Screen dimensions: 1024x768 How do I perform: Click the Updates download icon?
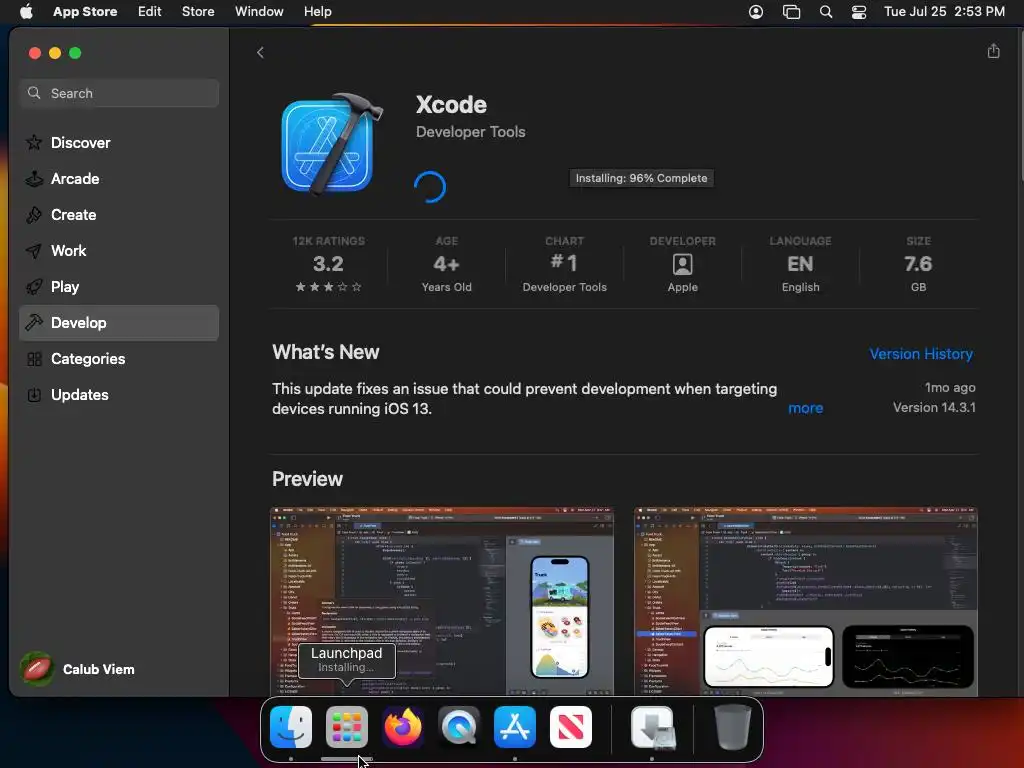tap(34, 394)
